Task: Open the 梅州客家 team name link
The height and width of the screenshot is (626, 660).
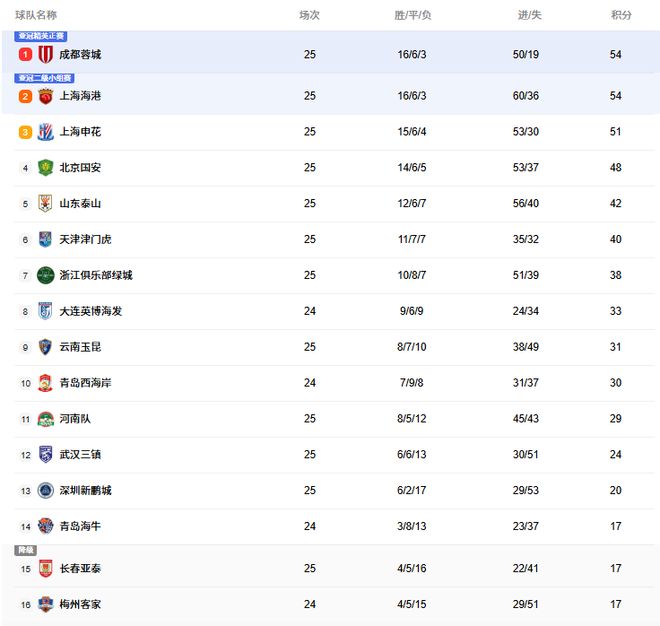Action: [x=80, y=604]
